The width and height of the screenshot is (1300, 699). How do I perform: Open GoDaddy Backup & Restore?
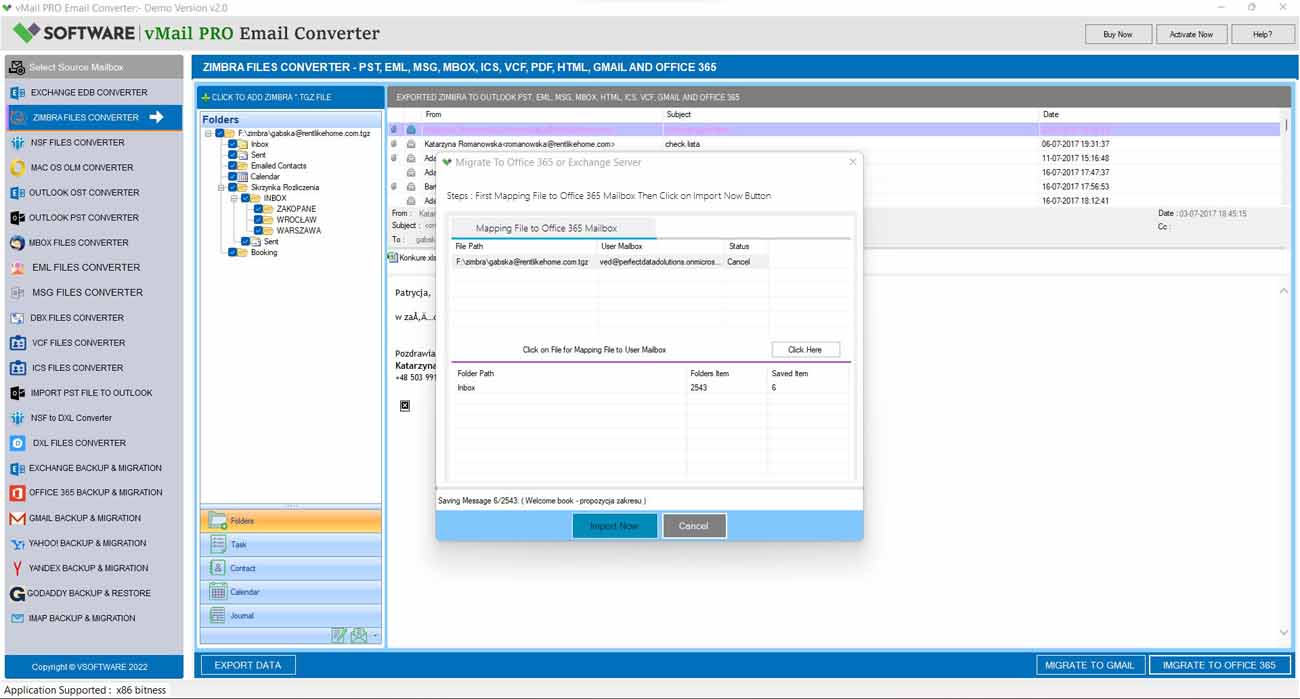93,593
